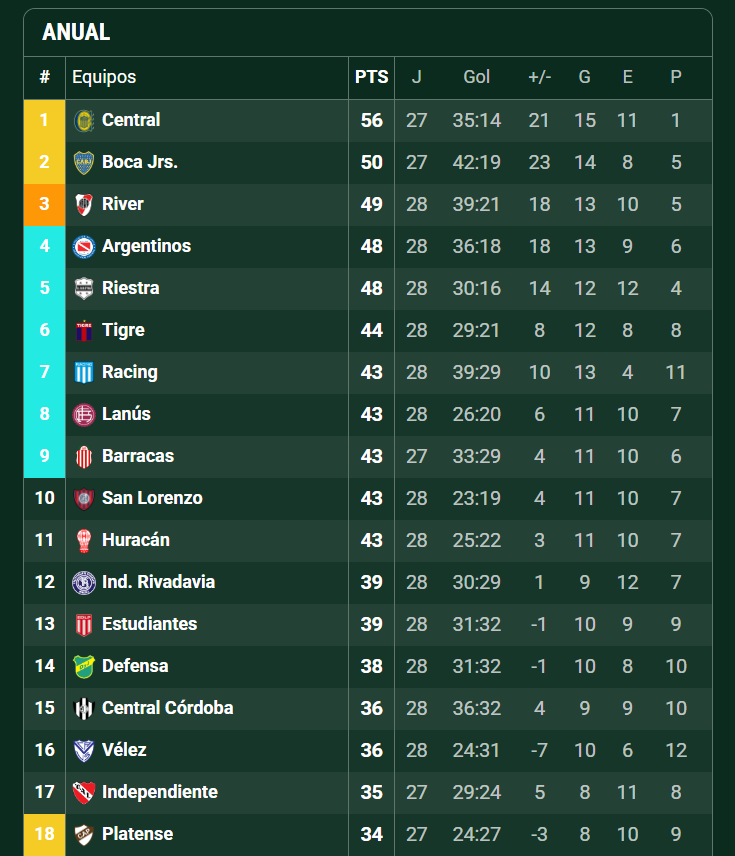735x856 pixels.
Task: Click the Argentinos club badge
Action: [84, 247]
